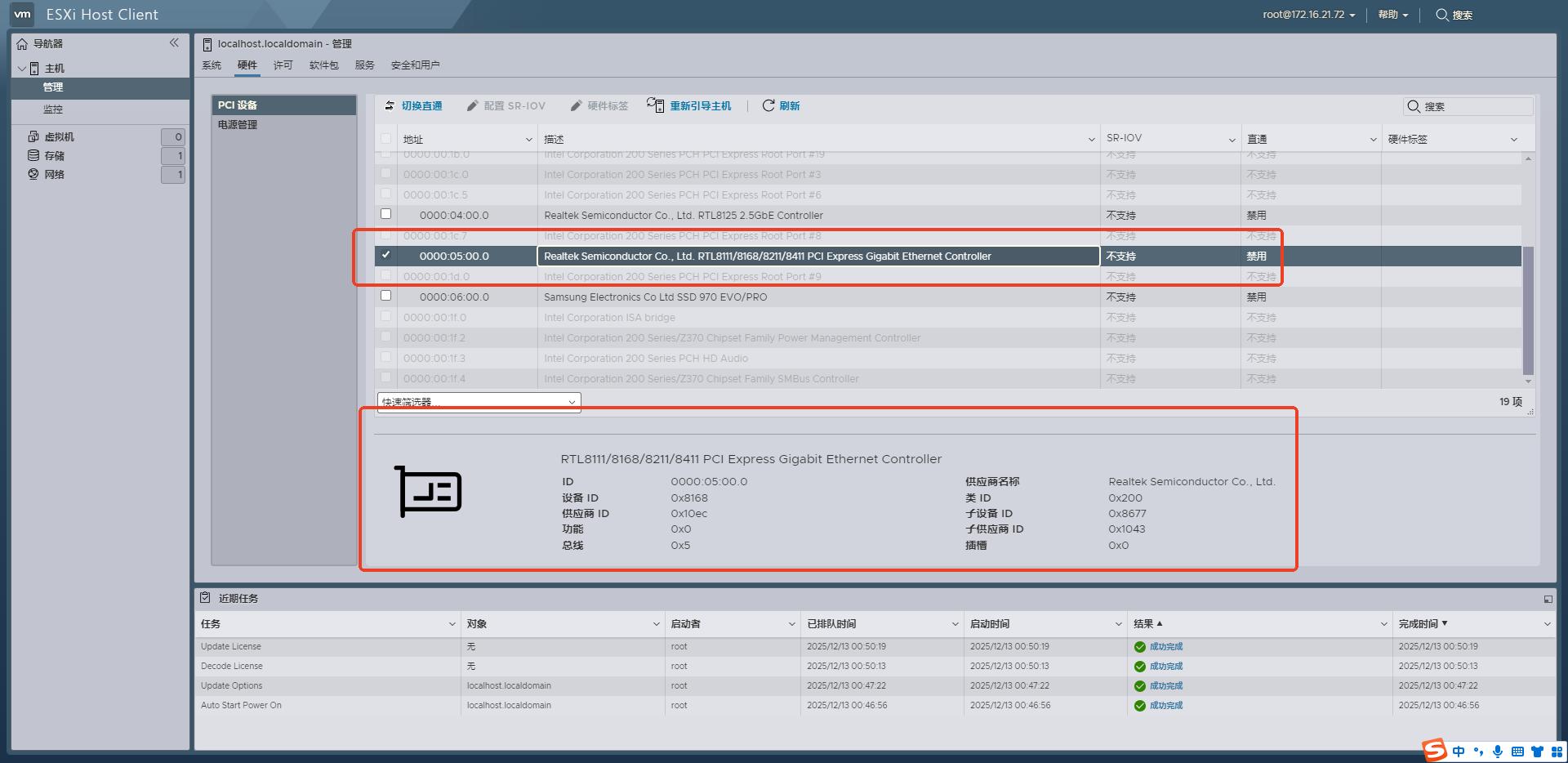The height and width of the screenshot is (763, 1568).
Task: Click the 切换直通 toggle passthrough icon
Action: click(390, 105)
